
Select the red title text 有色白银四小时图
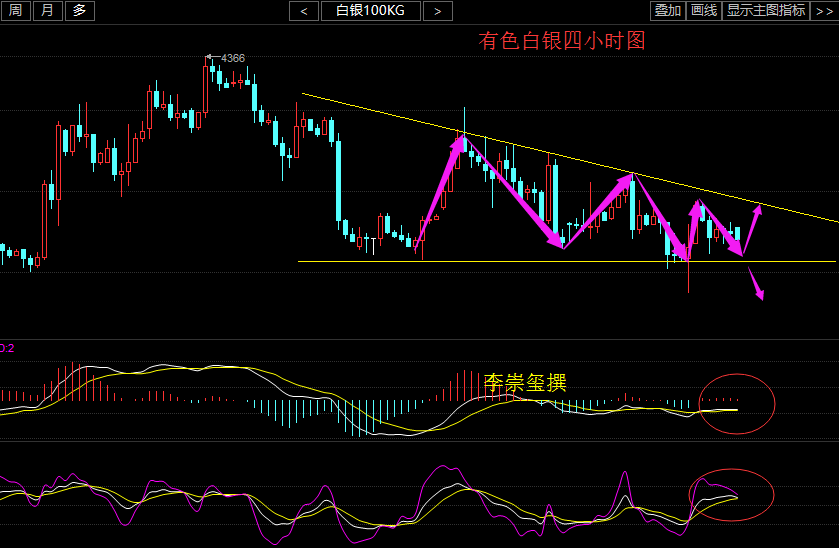(562, 41)
